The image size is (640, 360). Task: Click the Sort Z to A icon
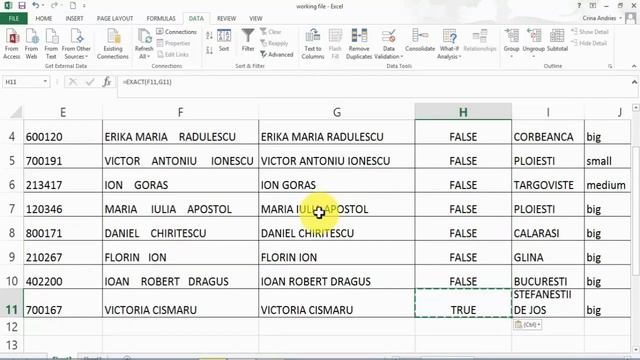click(209, 50)
